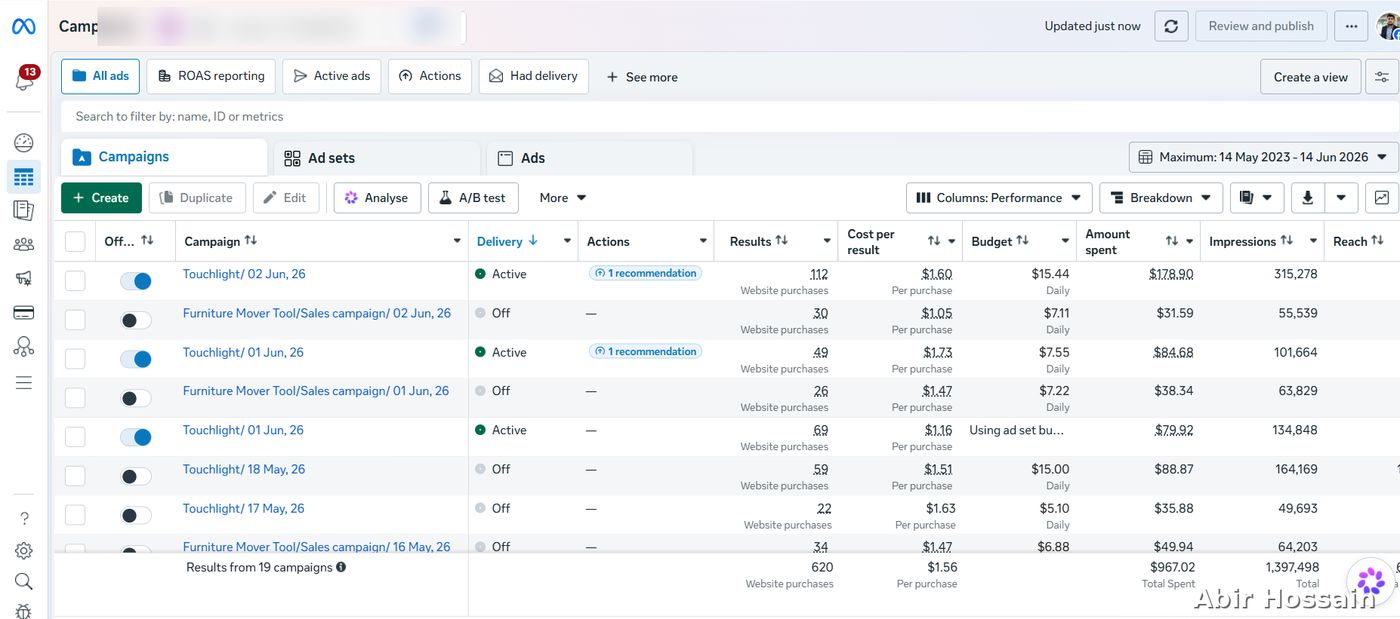Image resolution: width=1400 pixels, height=619 pixels.
Task: Tick checkbox for Furniture Mover Tool 02 Jun, 26
Action: pos(75,320)
